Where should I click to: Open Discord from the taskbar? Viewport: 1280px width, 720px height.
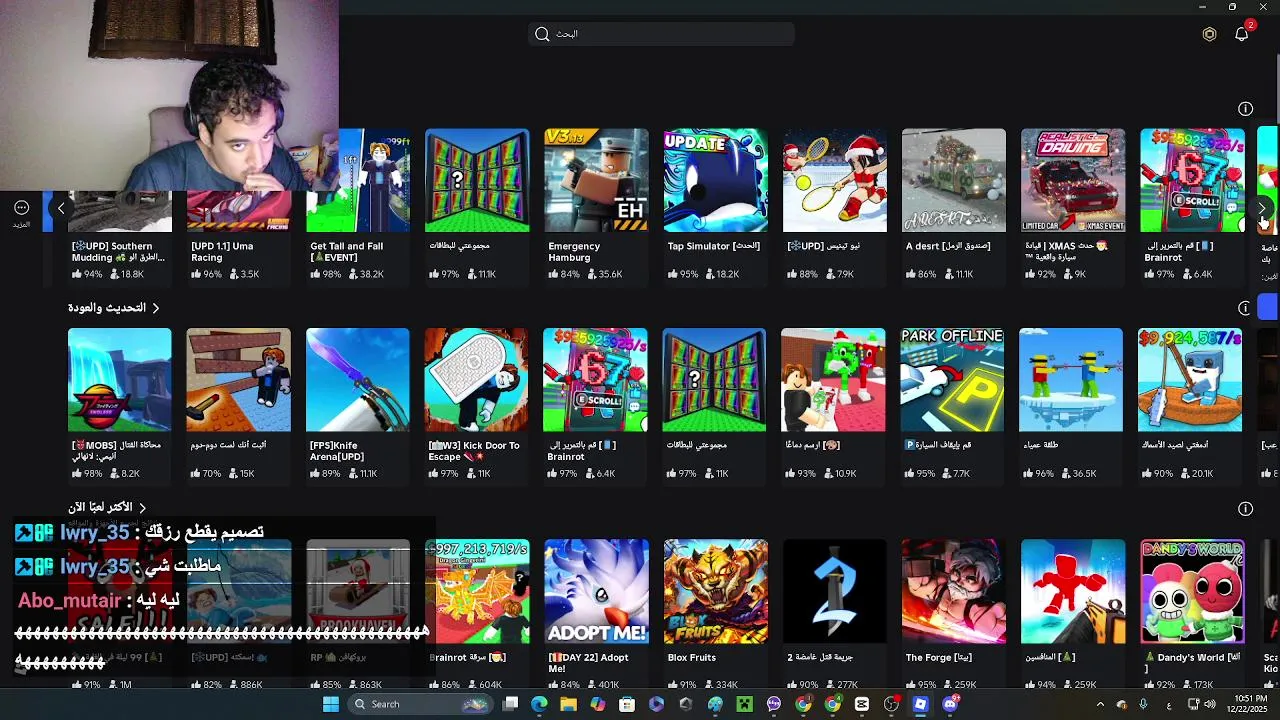(950, 704)
